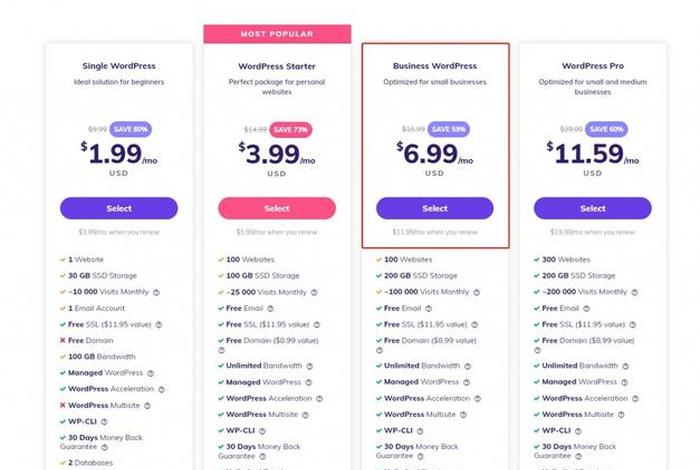Open info icon beside WP-CLI in Business WordPress

(x=420, y=431)
